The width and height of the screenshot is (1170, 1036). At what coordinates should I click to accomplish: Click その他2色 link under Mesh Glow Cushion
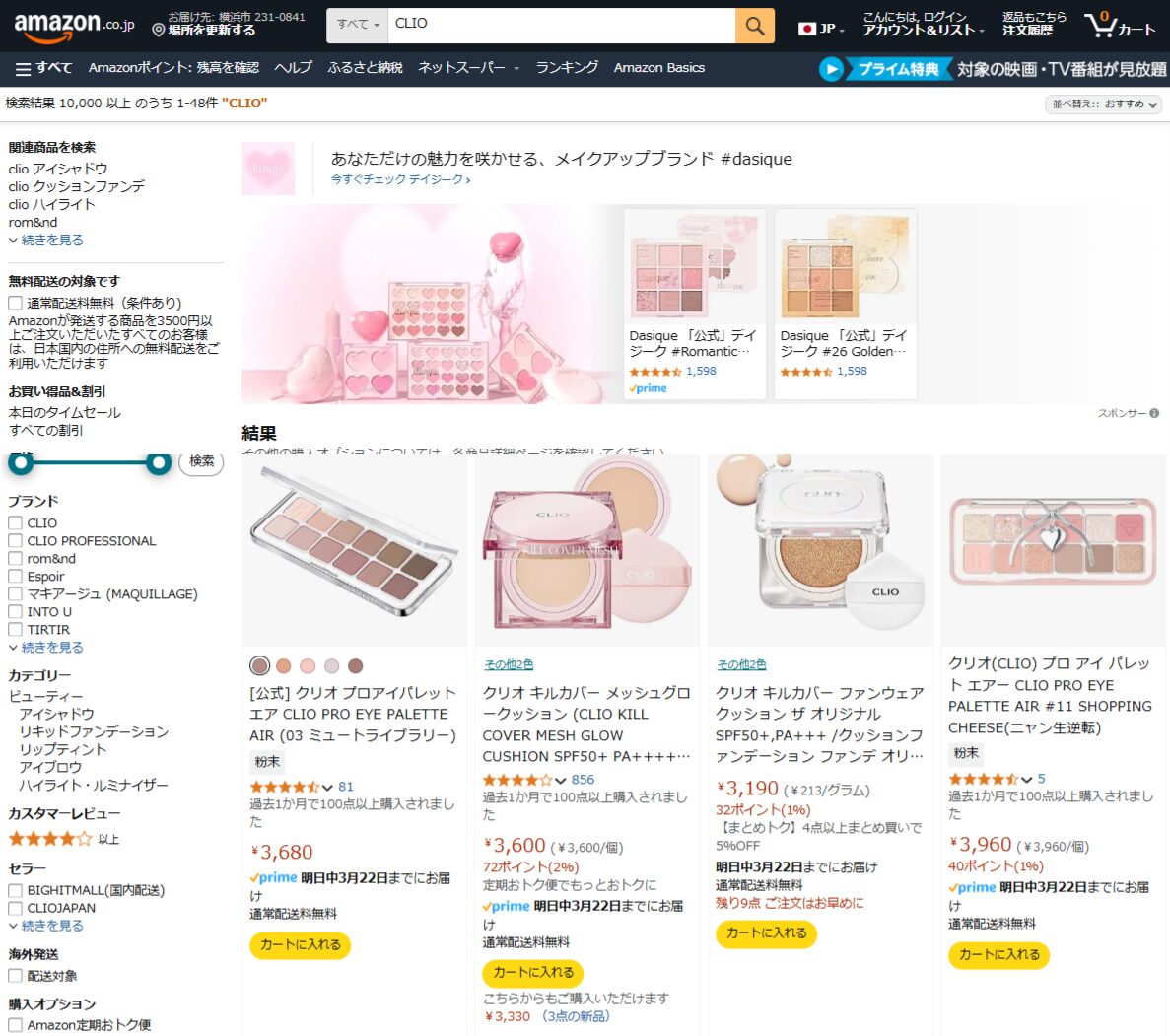click(509, 664)
